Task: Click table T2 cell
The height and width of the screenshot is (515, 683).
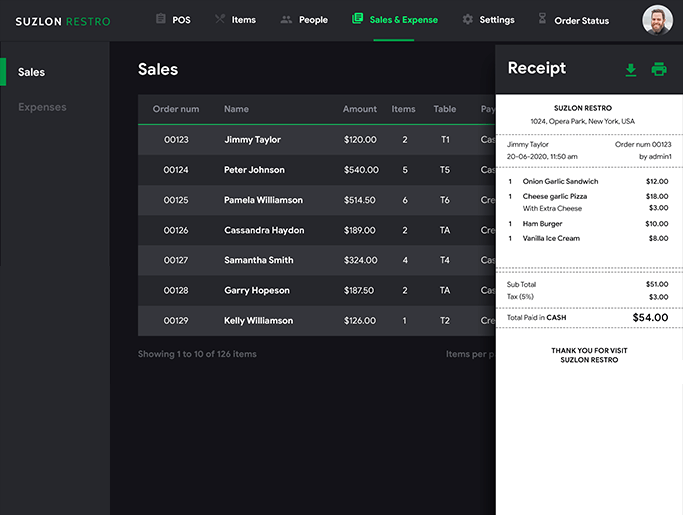Action: 445,321
